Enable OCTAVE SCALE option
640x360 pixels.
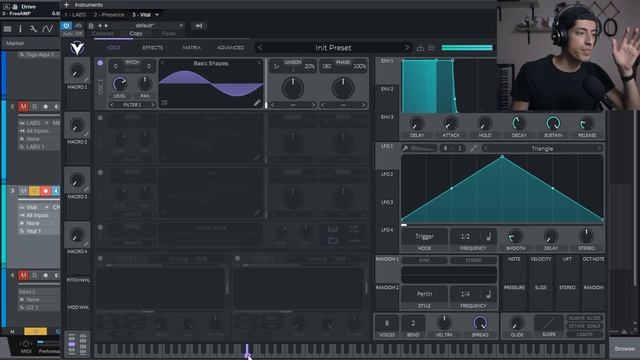(584, 326)
